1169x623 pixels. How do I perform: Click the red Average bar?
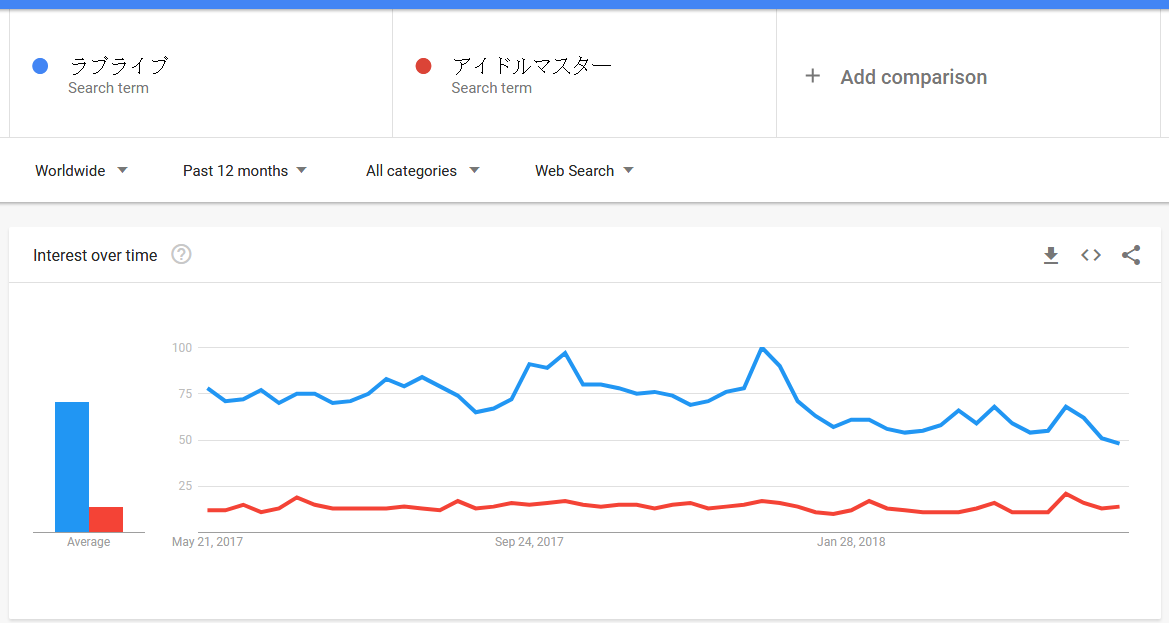click(x=106, y=519)
